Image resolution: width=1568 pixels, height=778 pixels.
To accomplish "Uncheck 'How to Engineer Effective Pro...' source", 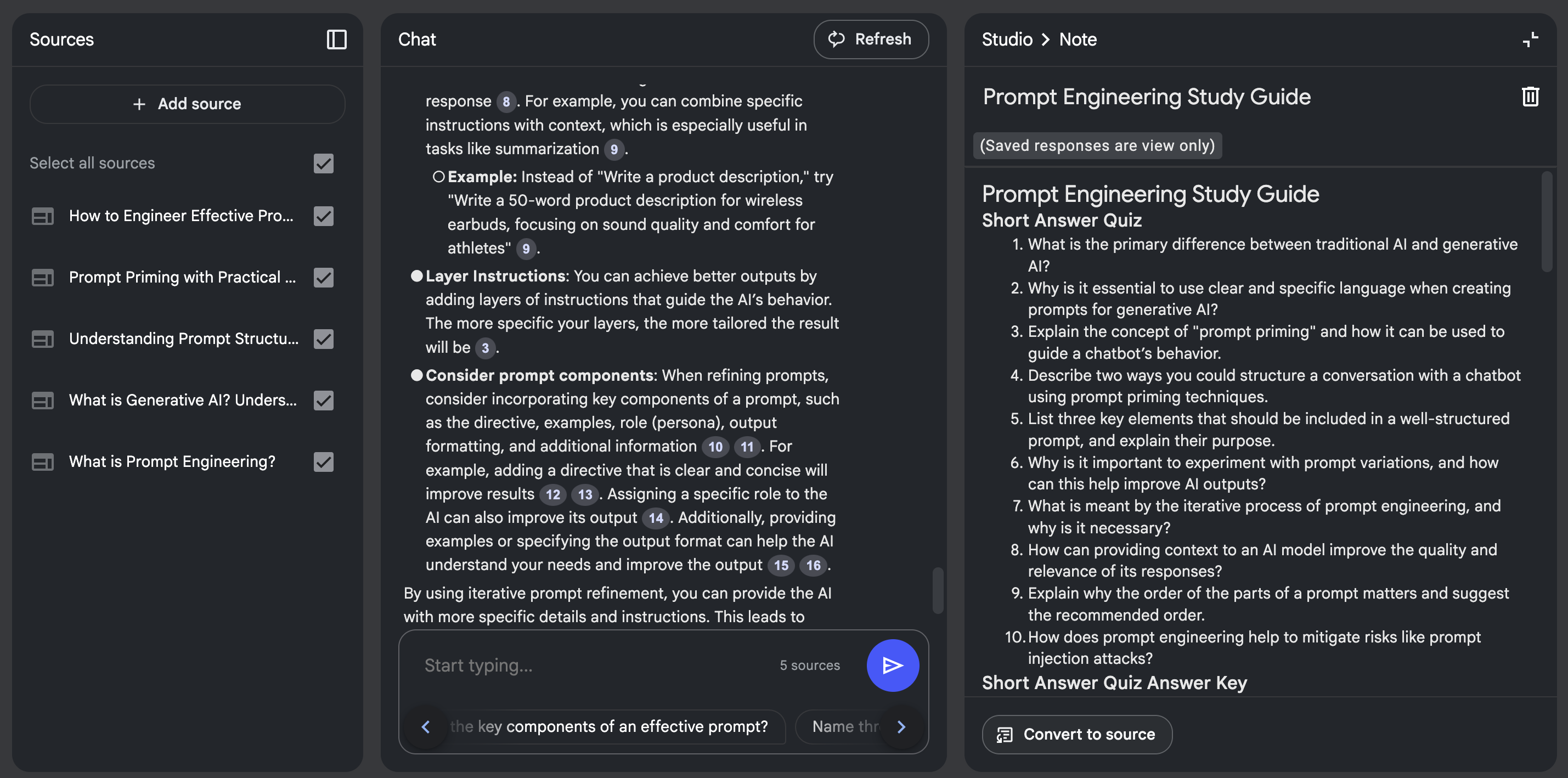I will click(324, 216).
